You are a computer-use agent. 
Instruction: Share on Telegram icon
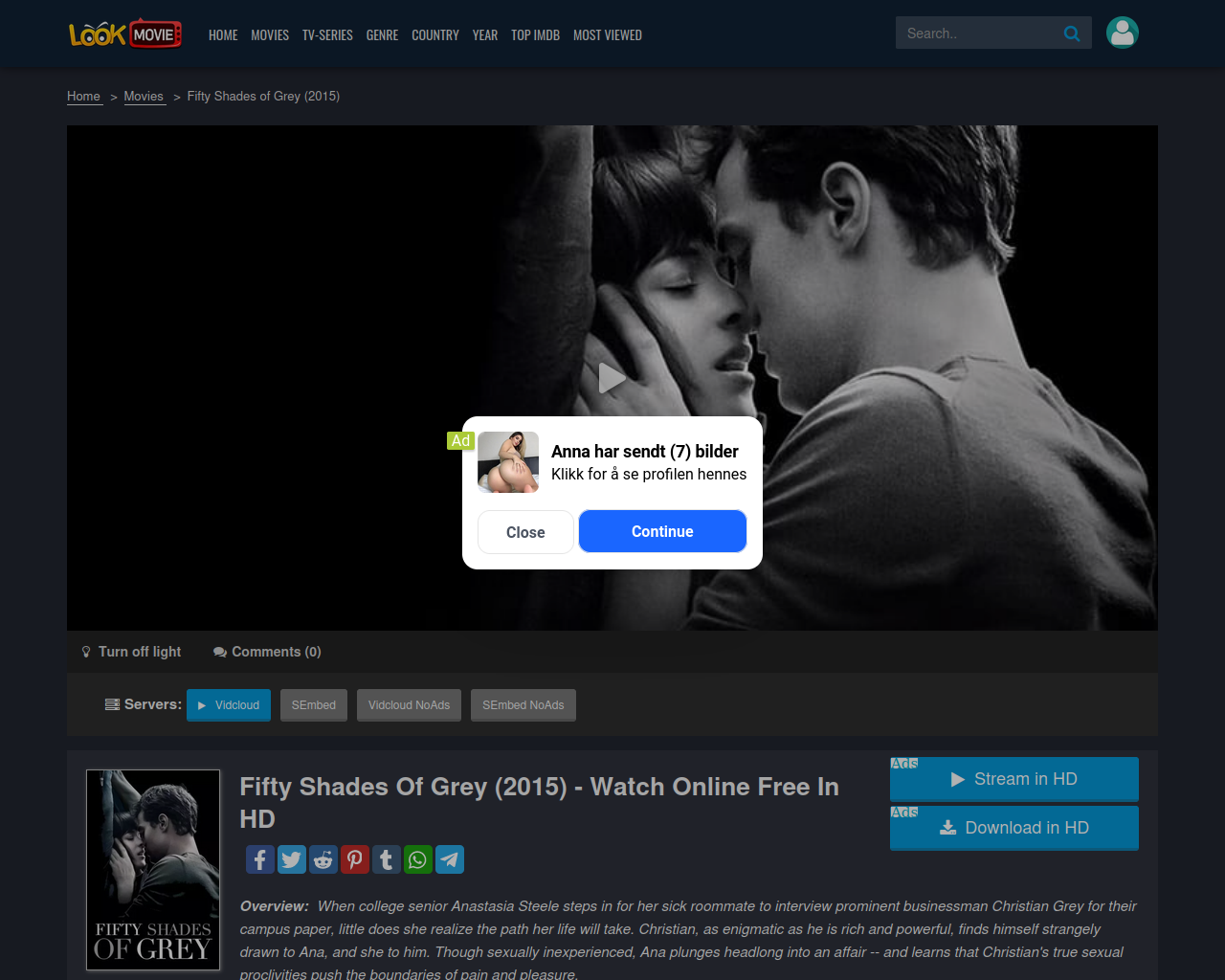point(450,859)
